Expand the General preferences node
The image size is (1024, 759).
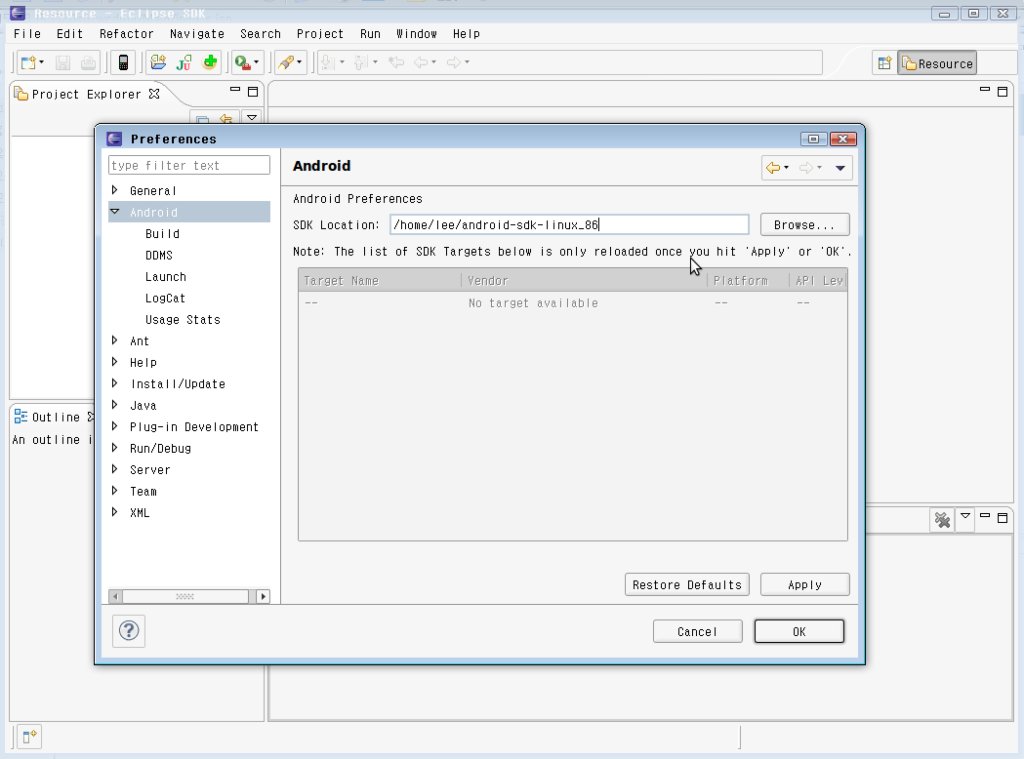(x=115, y=190)
